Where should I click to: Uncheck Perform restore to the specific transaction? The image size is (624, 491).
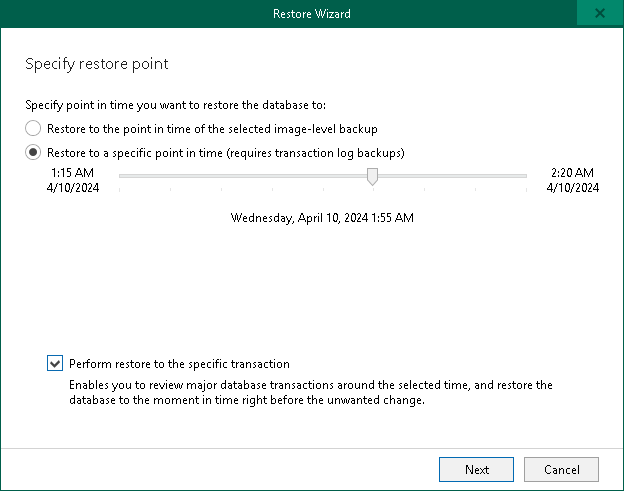[54, 364]
